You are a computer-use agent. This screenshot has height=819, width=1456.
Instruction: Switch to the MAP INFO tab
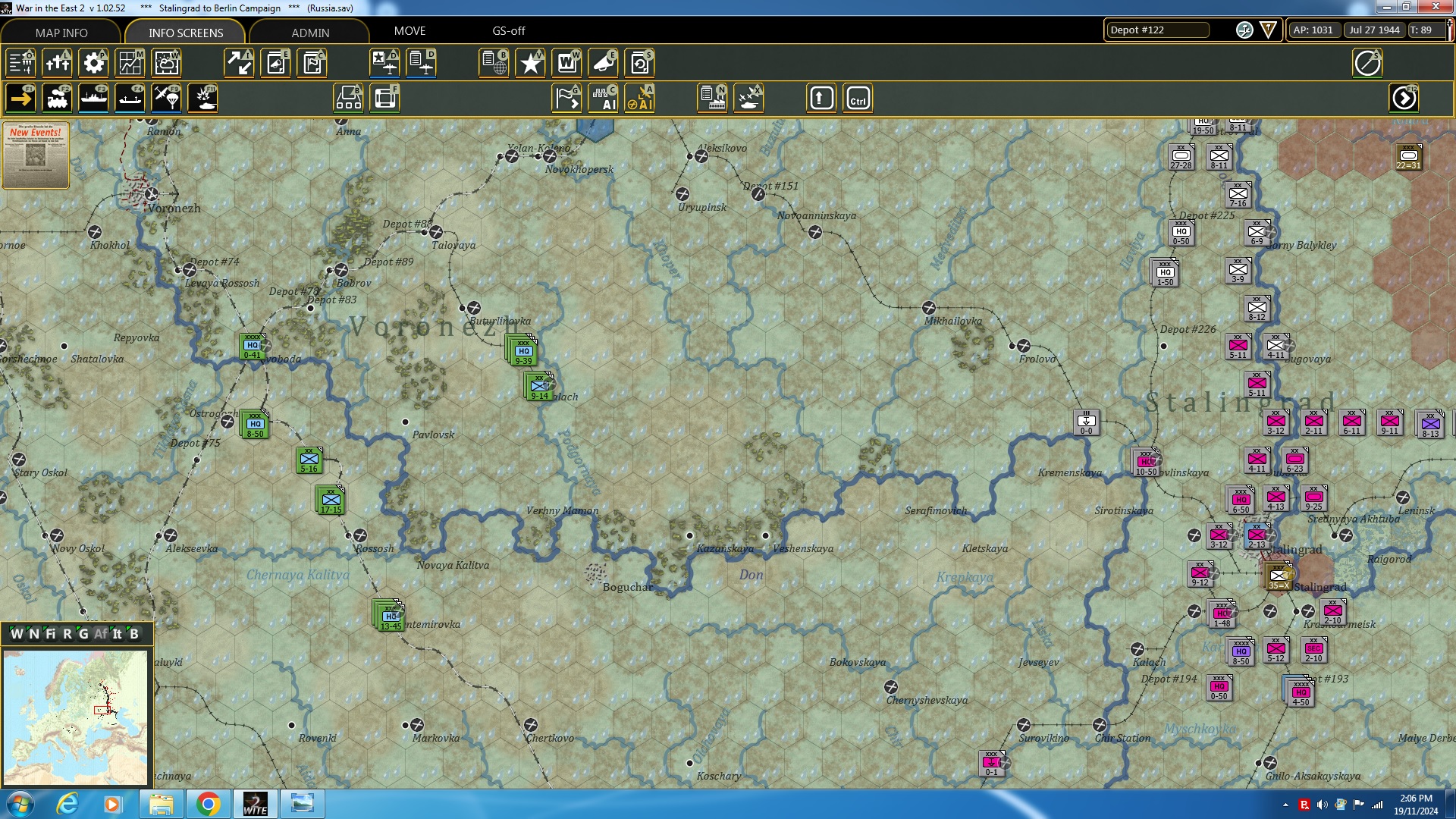(61, 33)
